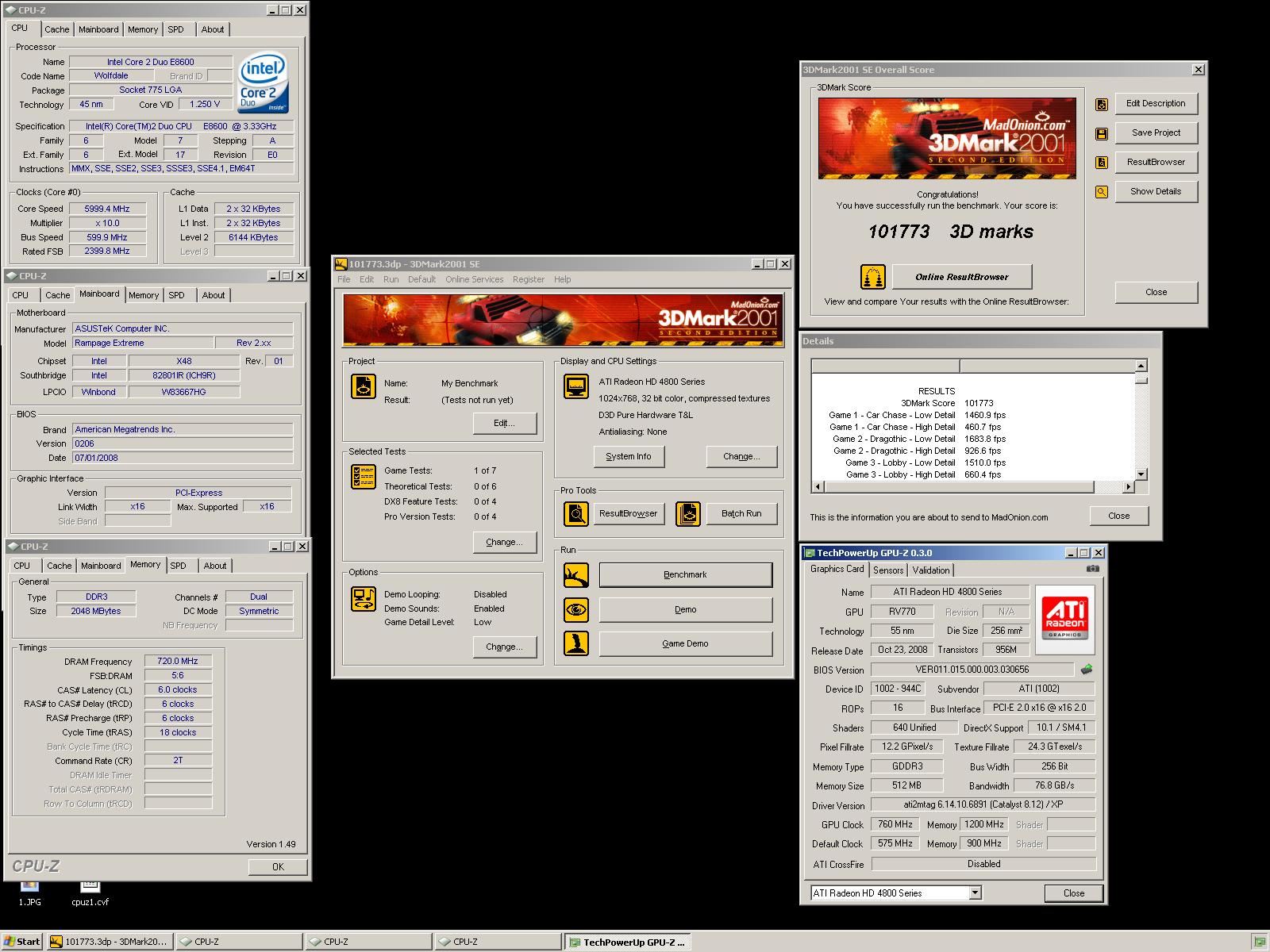The height and width of the screenshot is (952, 1270).
Task: Click the Options demo looping icon
Action: (x=364, y=599)
